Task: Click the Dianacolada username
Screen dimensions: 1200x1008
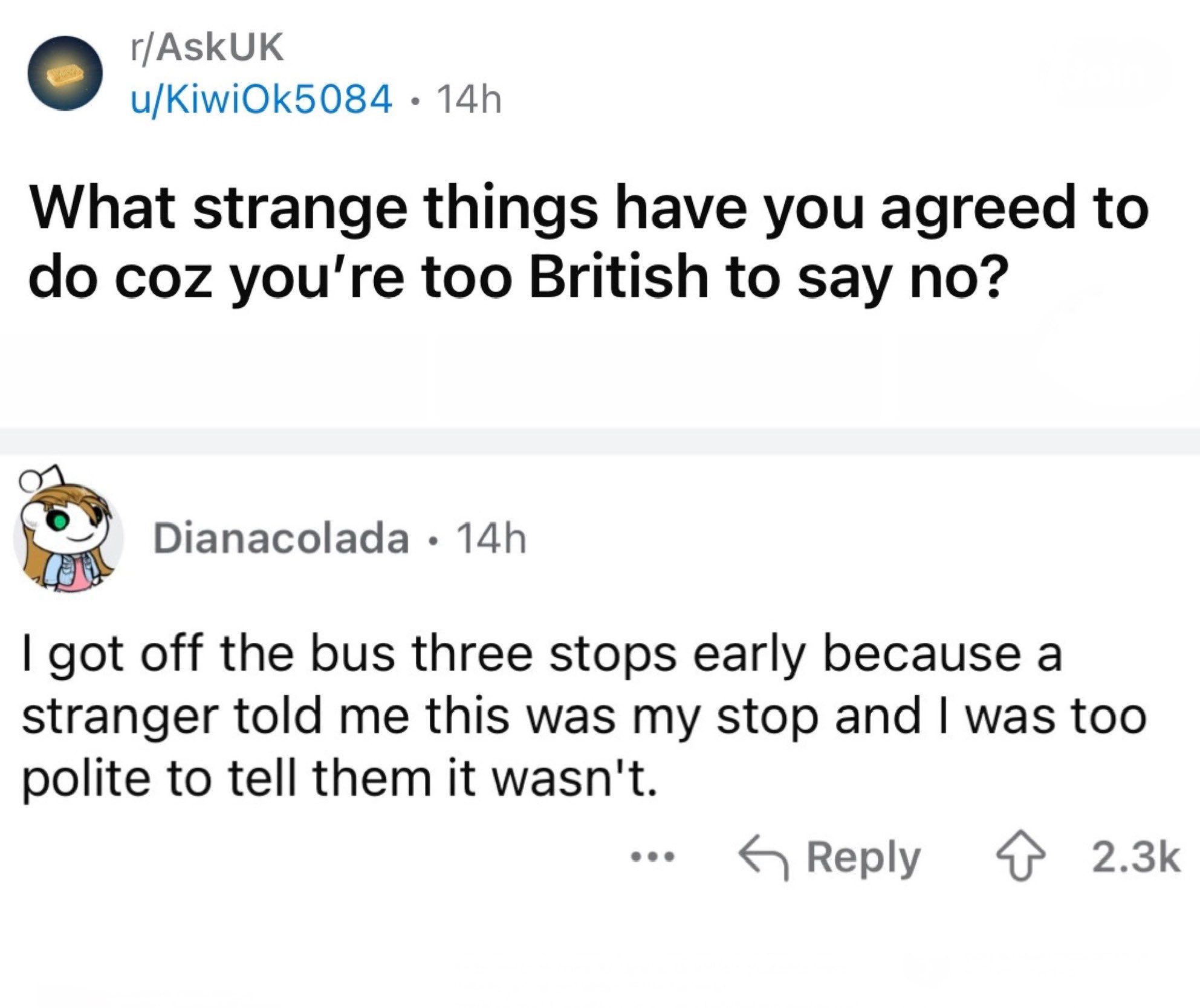Action: (281, 538)
